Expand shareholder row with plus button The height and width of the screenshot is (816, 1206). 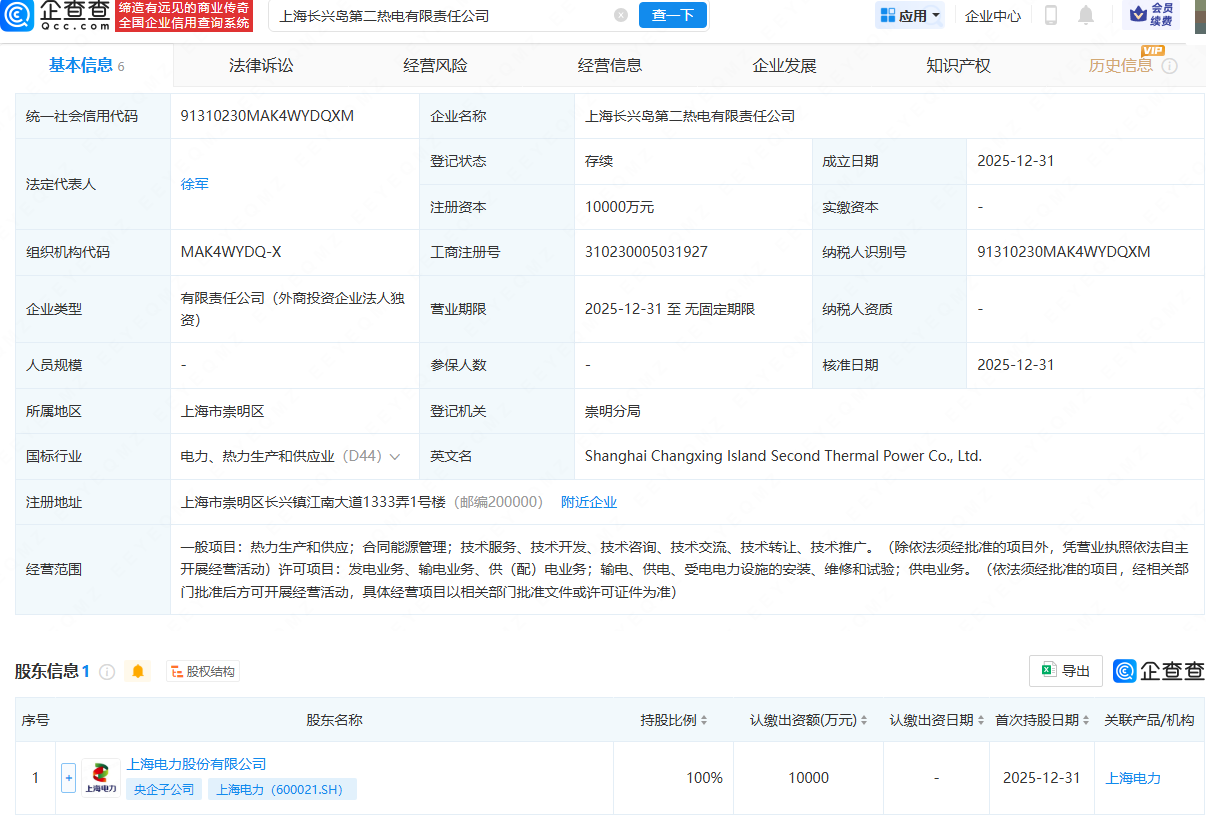[x=68, y=778]
